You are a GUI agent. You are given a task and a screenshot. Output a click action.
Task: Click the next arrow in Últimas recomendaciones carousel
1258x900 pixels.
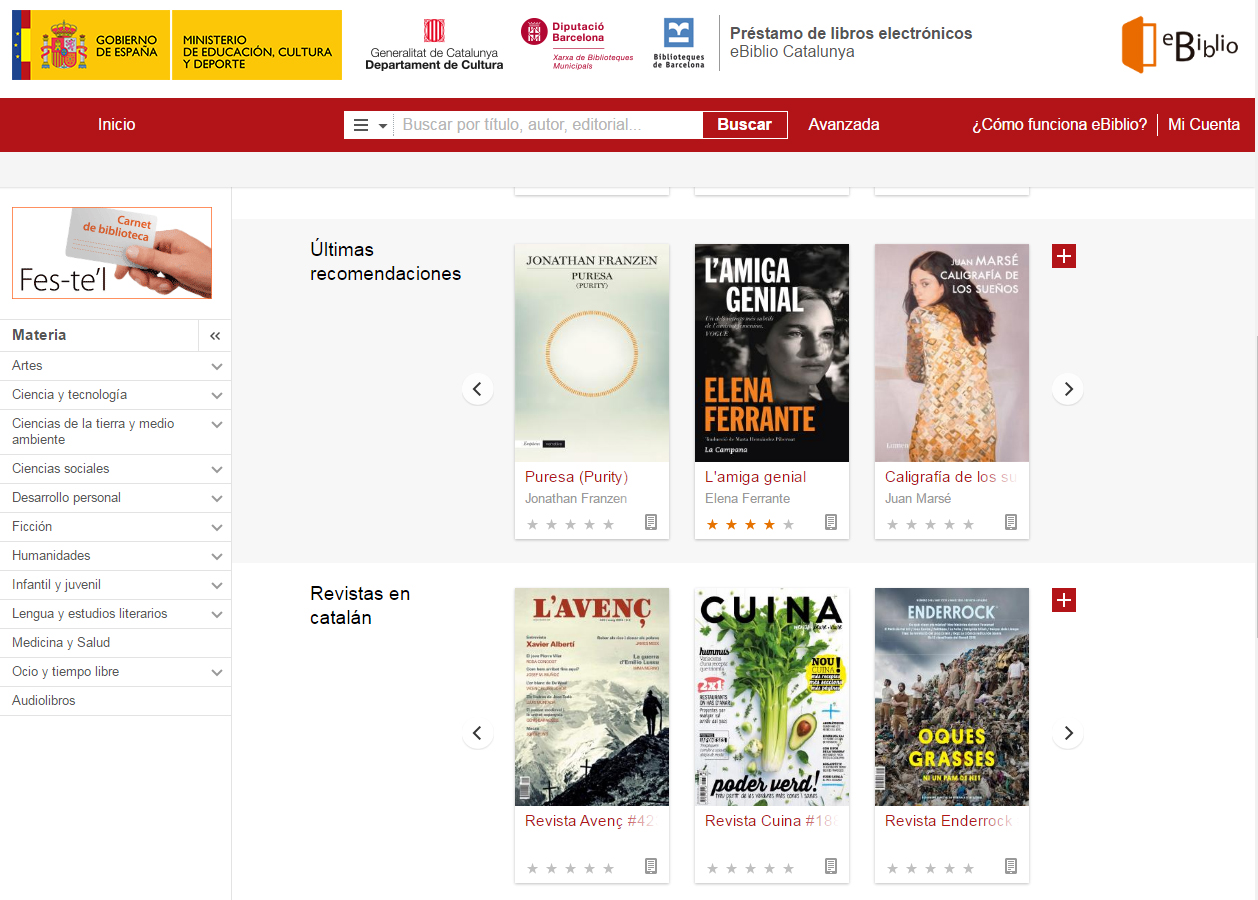point(1068,389)
